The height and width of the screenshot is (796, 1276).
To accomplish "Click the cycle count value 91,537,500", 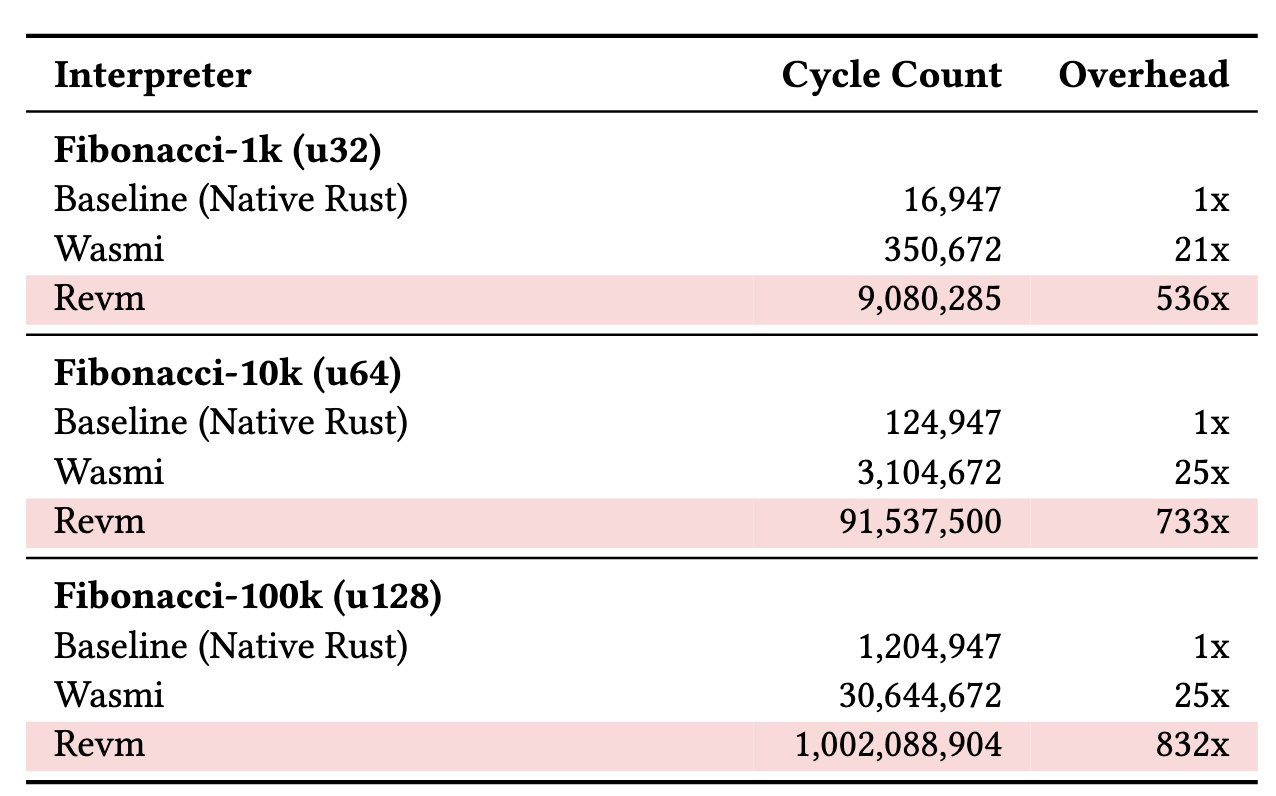I will [924, 521].
